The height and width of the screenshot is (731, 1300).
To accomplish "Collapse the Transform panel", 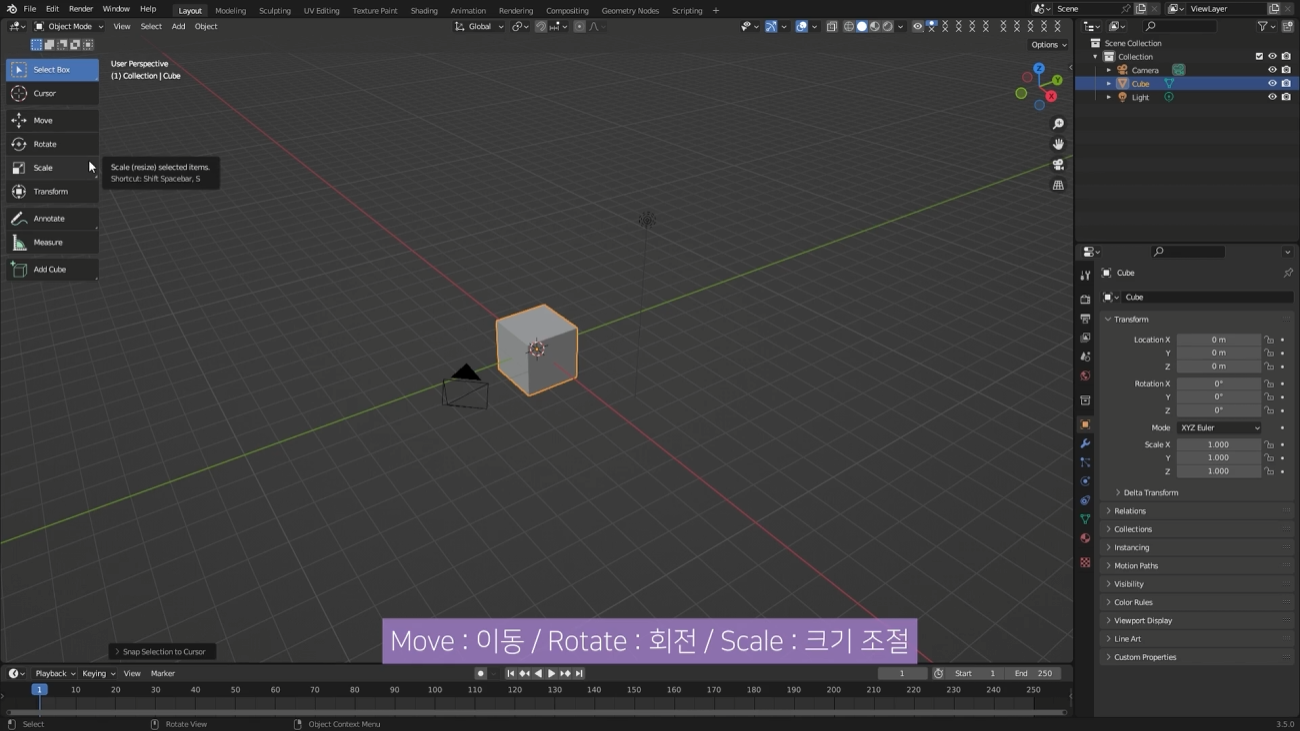I will pos(1197,319).
